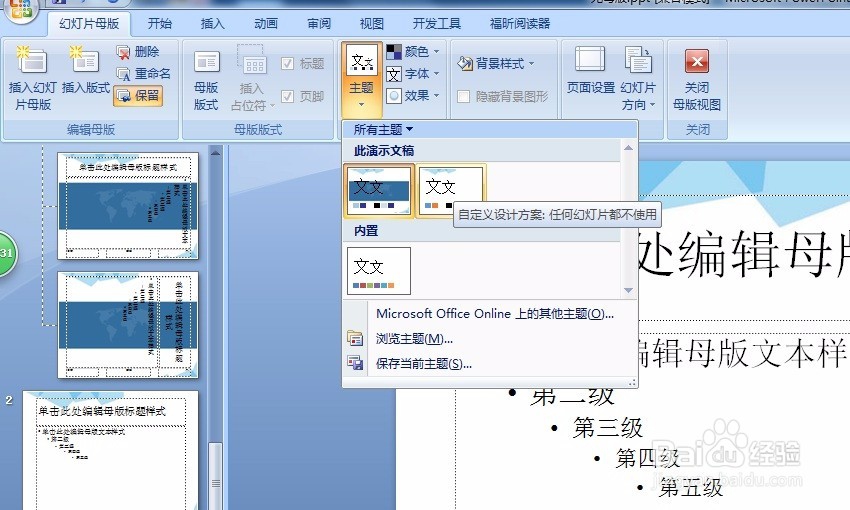Select second layout thumbnail with vertical title
This screenshot has height=510, width=850.
pyautogui.click(x=128, y=325)
